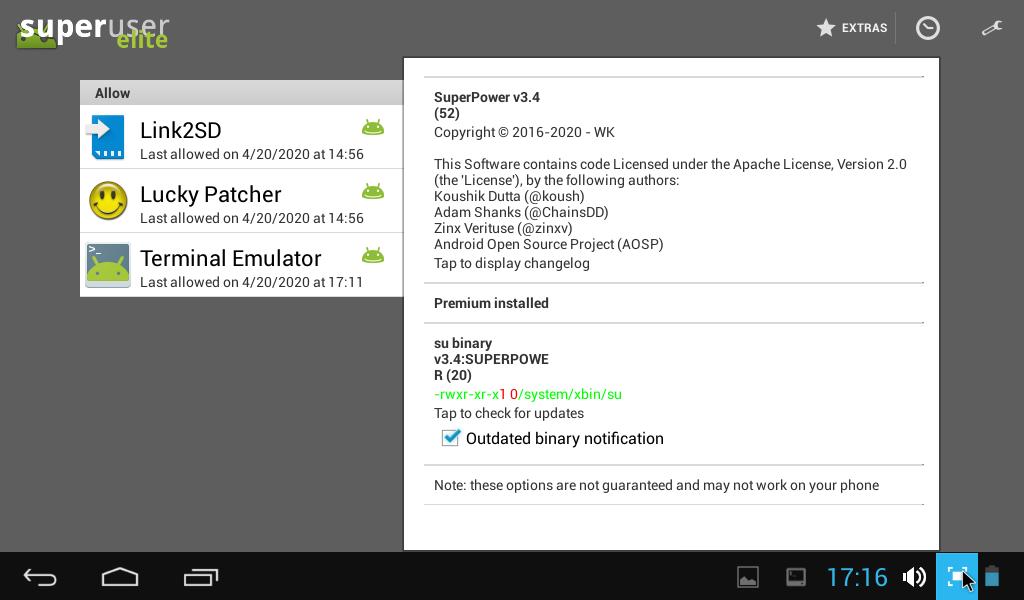Click the Copyright 2016-2020 - WK line
Viewport: 1024px width, 600px height.
click(524, 133)
